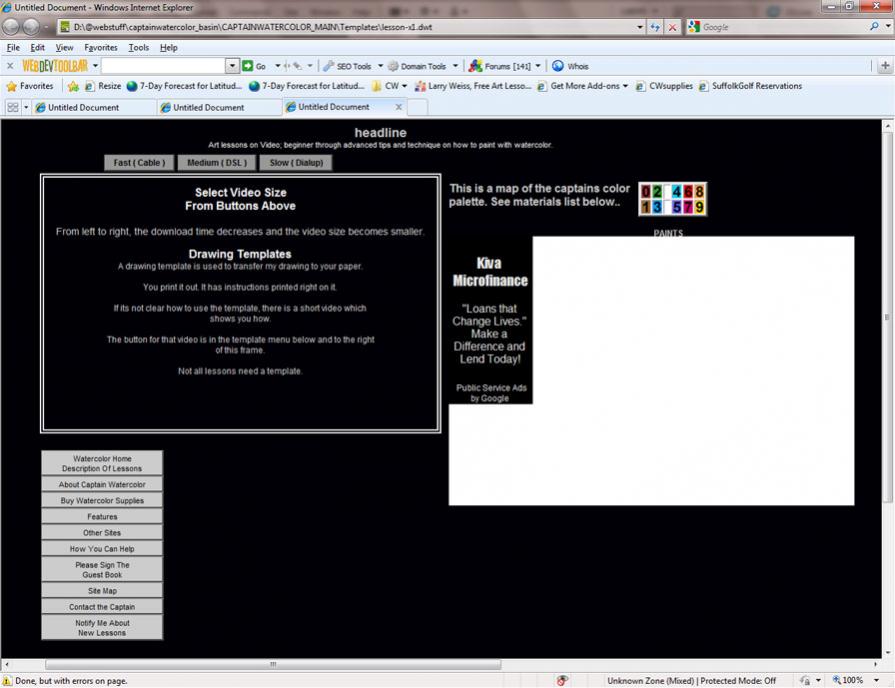Click Public Service Ads by Google
Viewport: 895px width, 688px height.
(x=491, y=393)
